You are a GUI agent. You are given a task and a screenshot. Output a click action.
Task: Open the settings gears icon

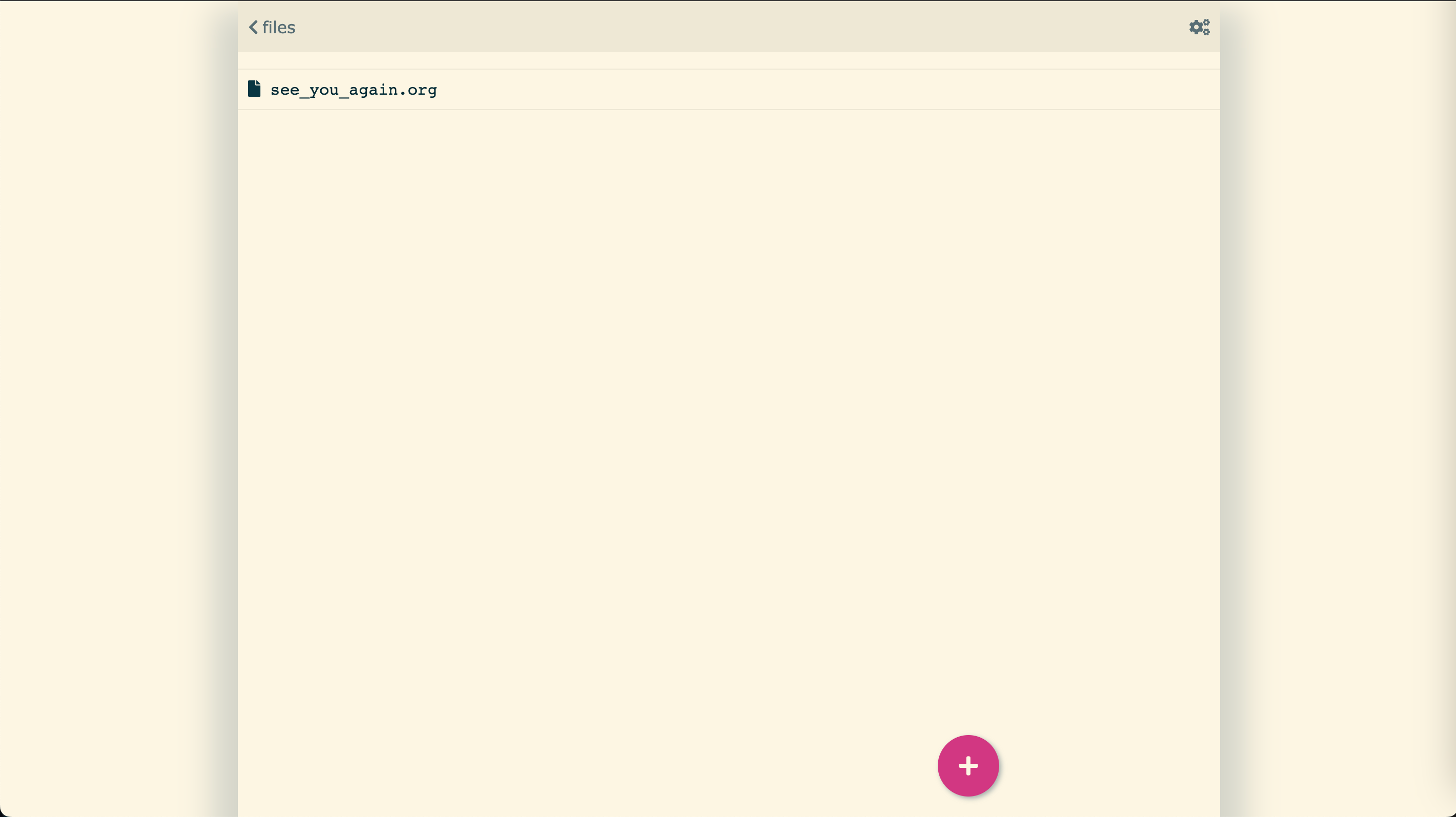click(x=1199, y=27)
